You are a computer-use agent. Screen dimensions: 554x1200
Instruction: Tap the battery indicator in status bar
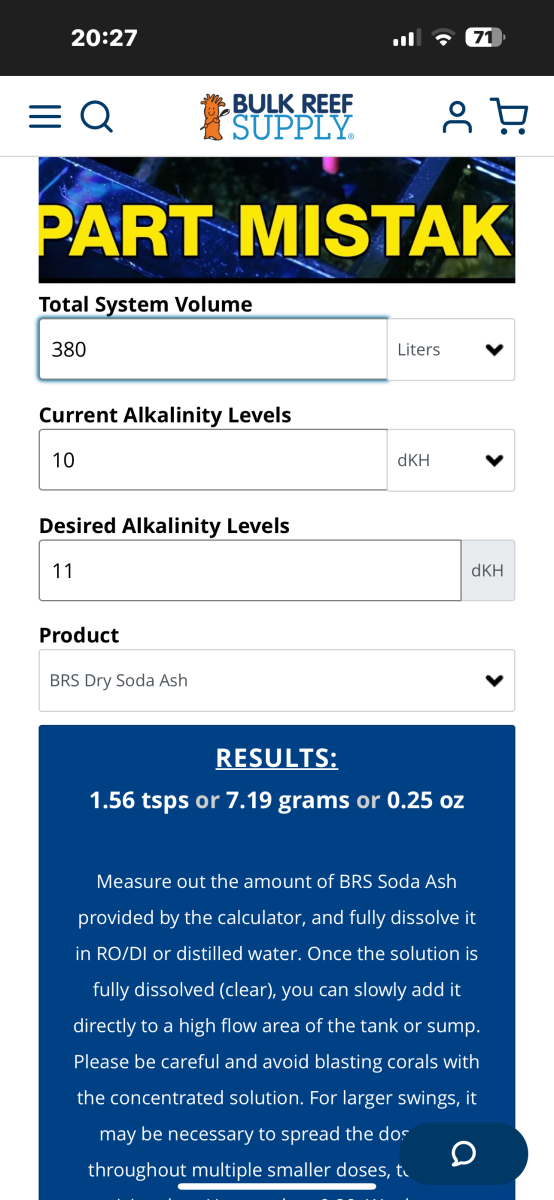pyautogui.click(x=485, y=38)
